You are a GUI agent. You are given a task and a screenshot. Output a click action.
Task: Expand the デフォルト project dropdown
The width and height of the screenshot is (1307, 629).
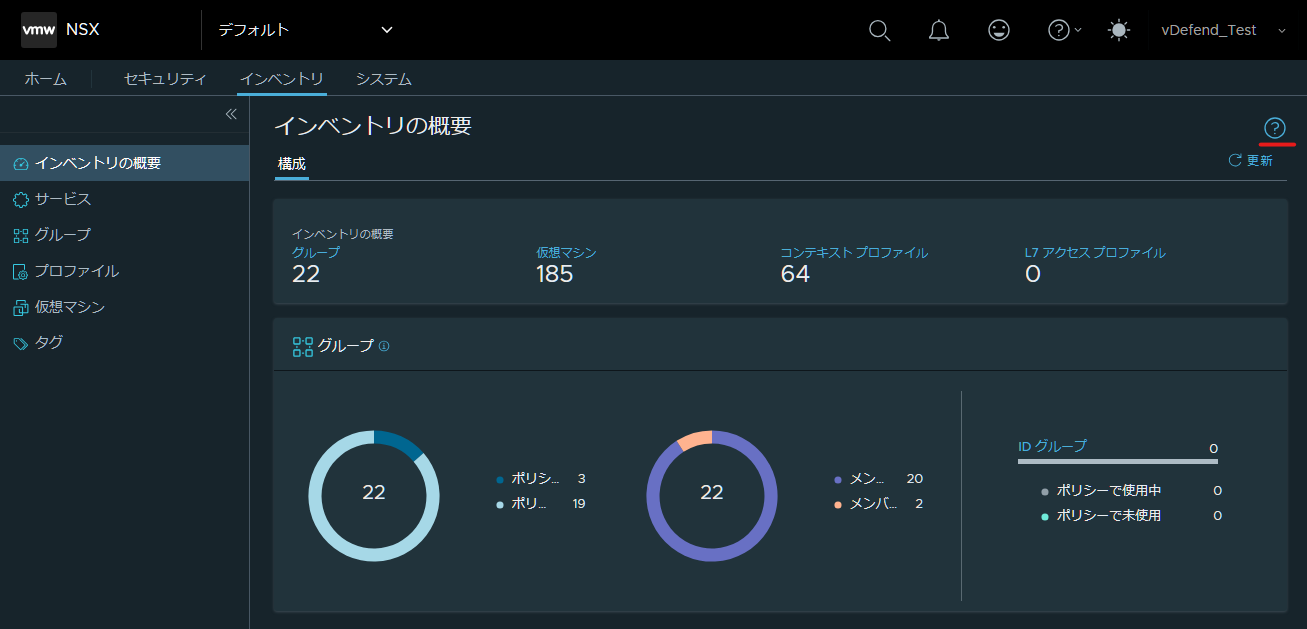(306, 30)
